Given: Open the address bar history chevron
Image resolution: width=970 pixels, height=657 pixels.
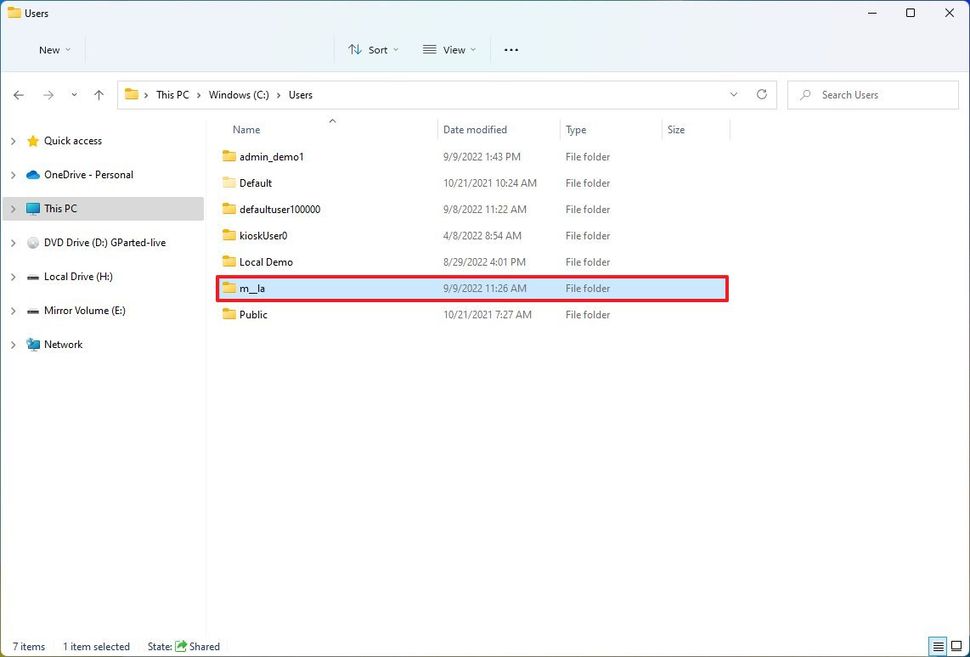Looking at the screenshot, I should 733,94.
